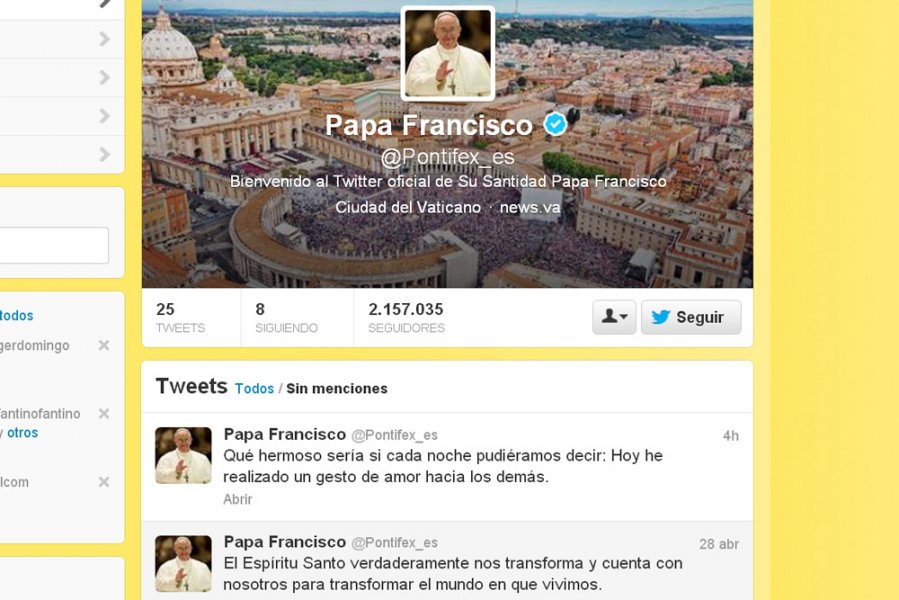
Task: Follow Papa Francisco with the Seguir button
Action: 691,317
